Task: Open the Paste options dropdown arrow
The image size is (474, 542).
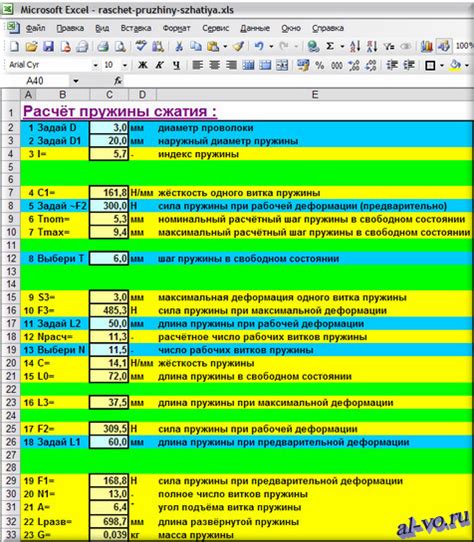Action: coord(225,46)
